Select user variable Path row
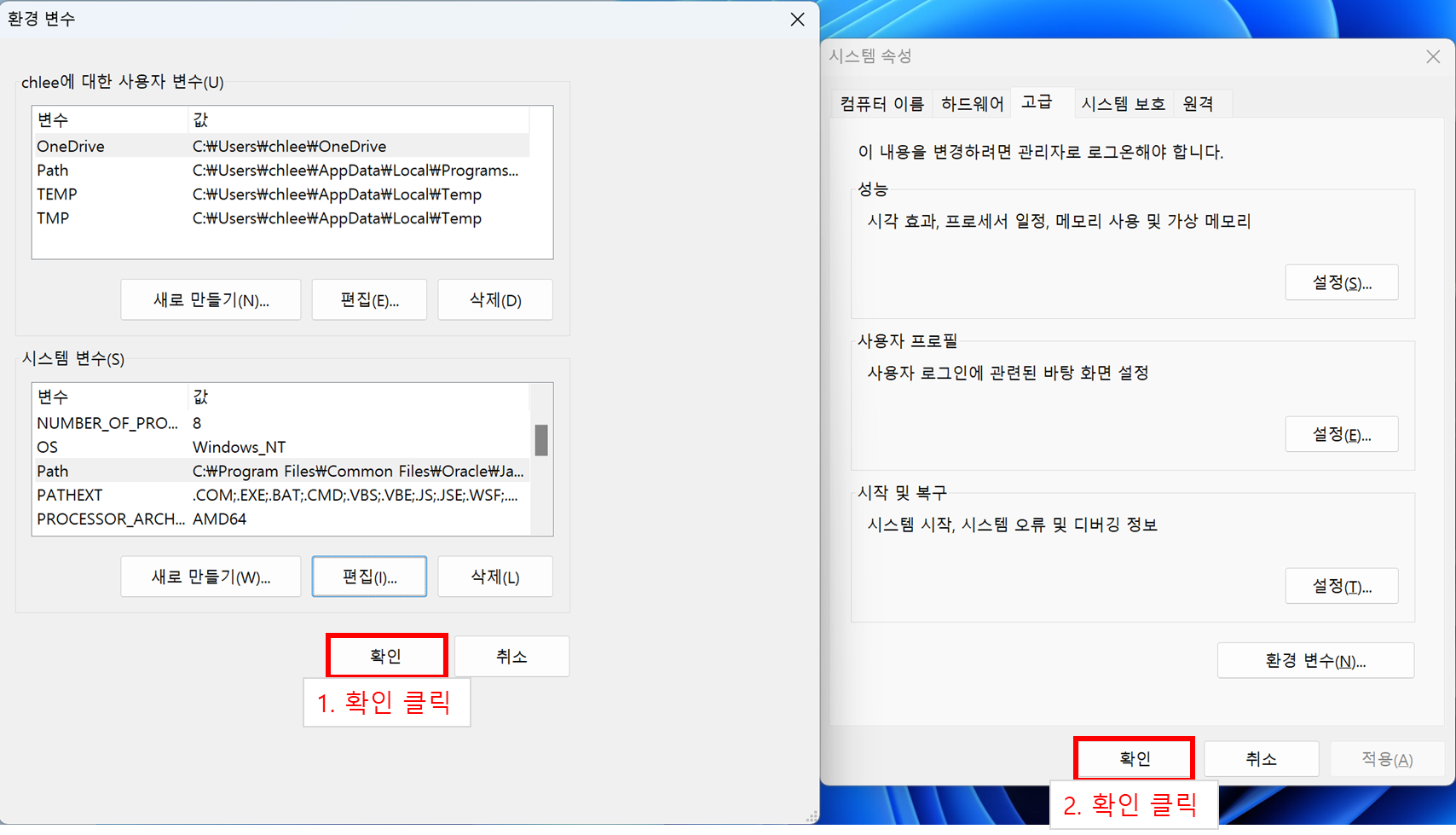 tap(281, 170)
